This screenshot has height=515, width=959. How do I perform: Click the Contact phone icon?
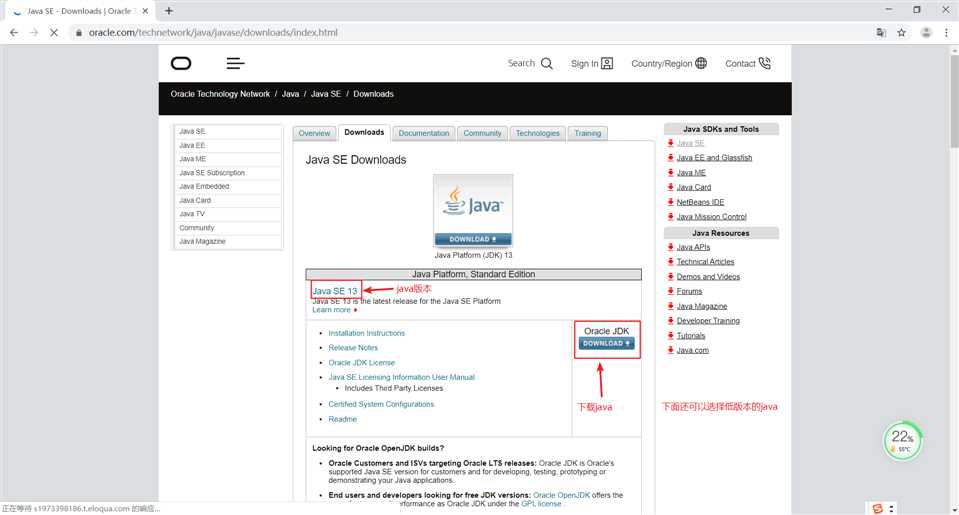coord(765,63)
